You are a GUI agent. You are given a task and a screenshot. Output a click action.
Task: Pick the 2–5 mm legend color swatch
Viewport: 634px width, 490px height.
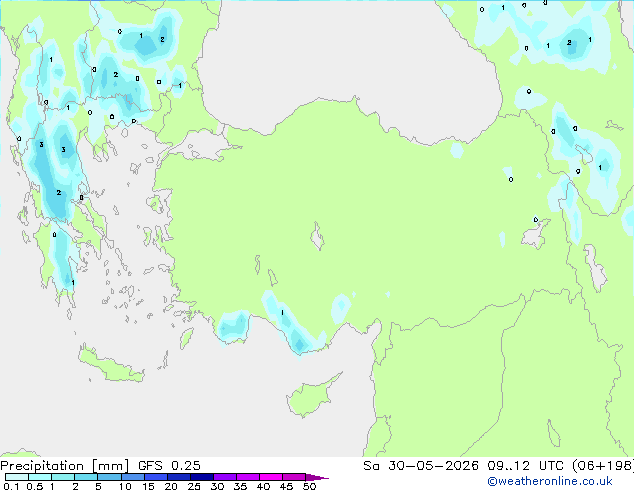(x=86, y=477)
